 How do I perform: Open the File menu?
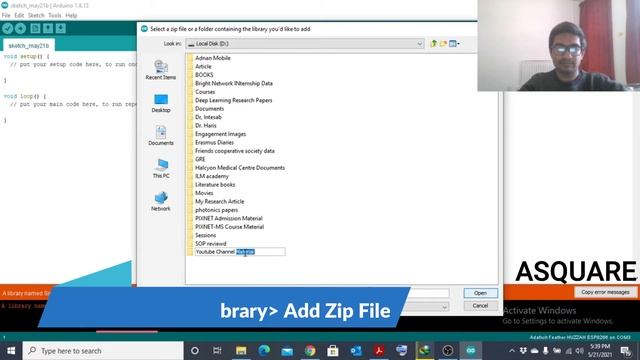click(6, 16)
